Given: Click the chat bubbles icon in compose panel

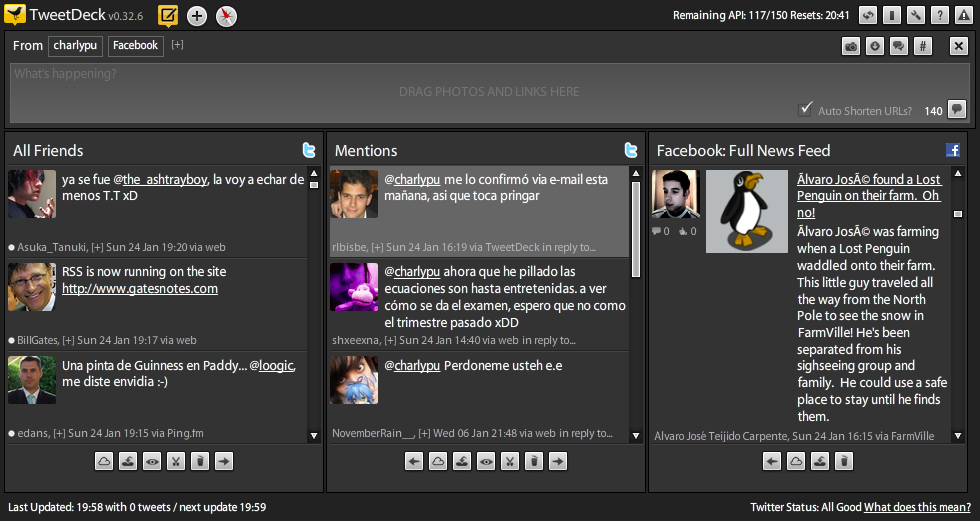Looking at the screenshot, I should point(899,46).
